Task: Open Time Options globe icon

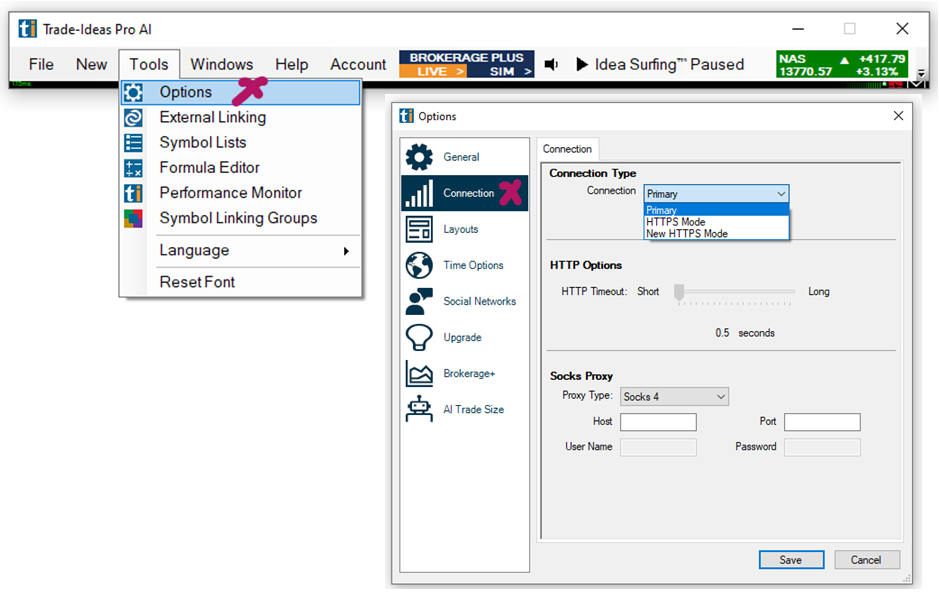Action: pos(419,265)
